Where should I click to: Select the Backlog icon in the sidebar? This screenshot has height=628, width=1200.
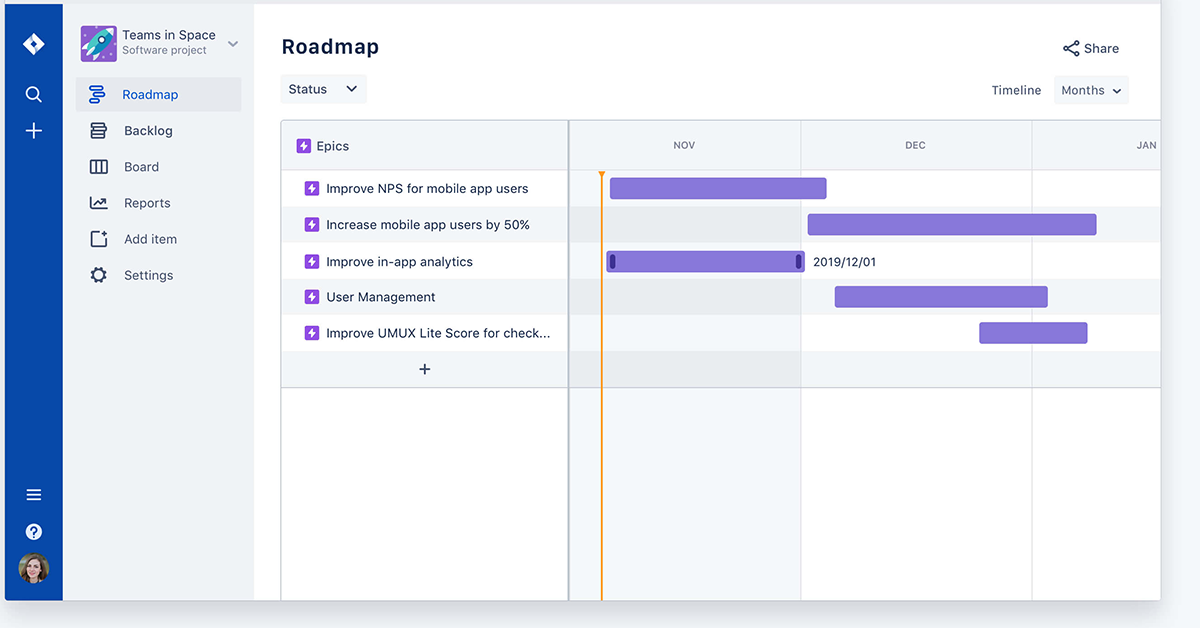click(x=97, y=130)
